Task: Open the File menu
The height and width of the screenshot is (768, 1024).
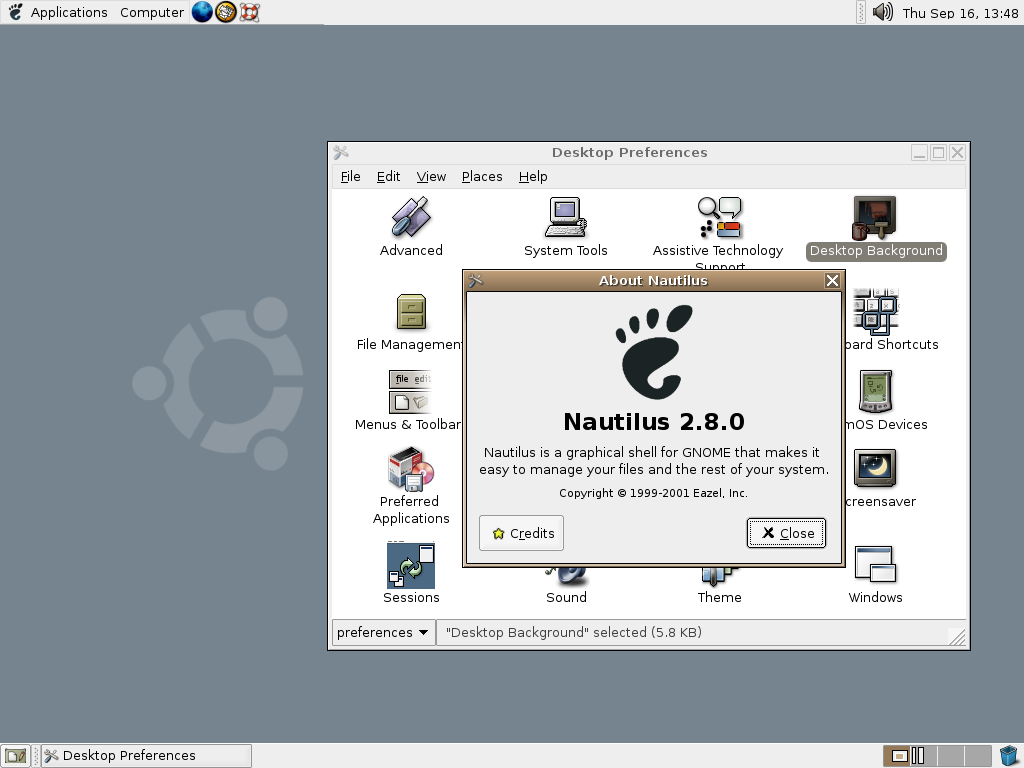Action: 350,176
